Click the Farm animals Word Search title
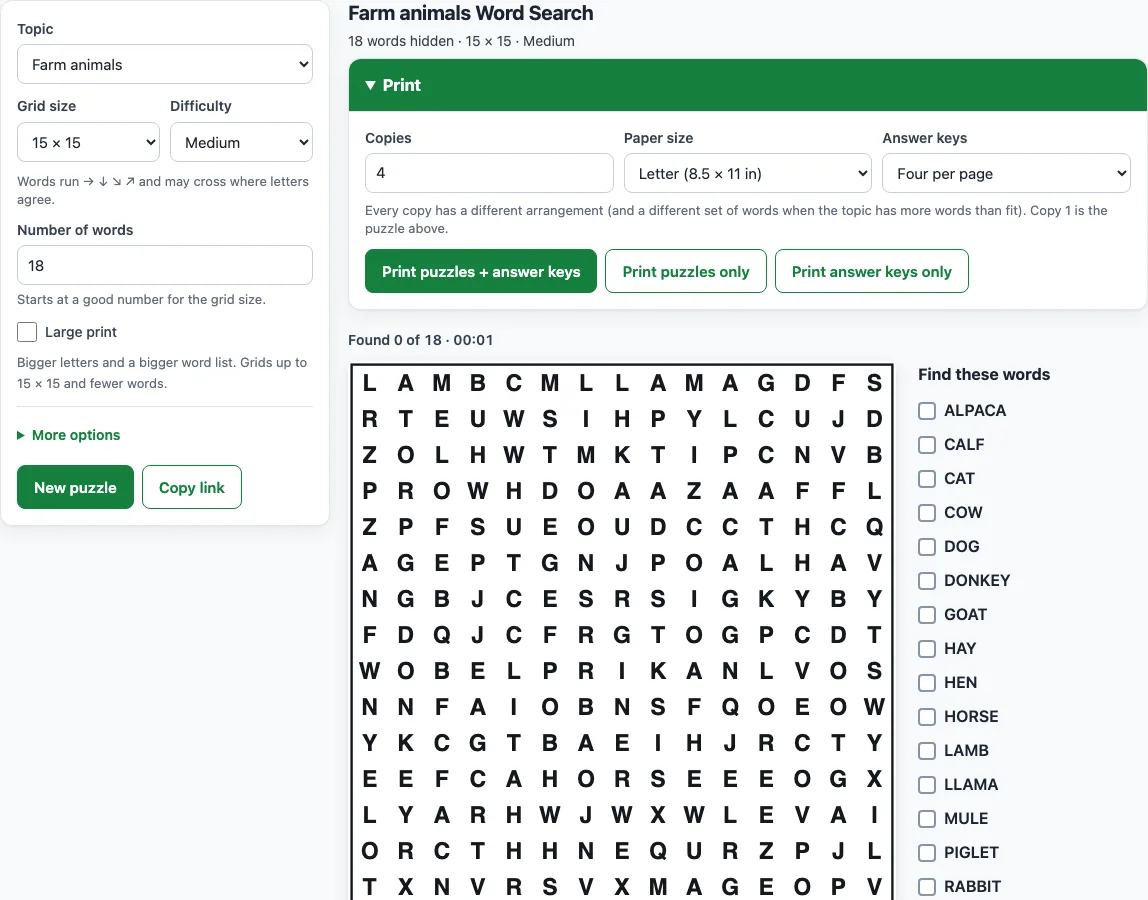1148x900 pixels. point(471,13)
